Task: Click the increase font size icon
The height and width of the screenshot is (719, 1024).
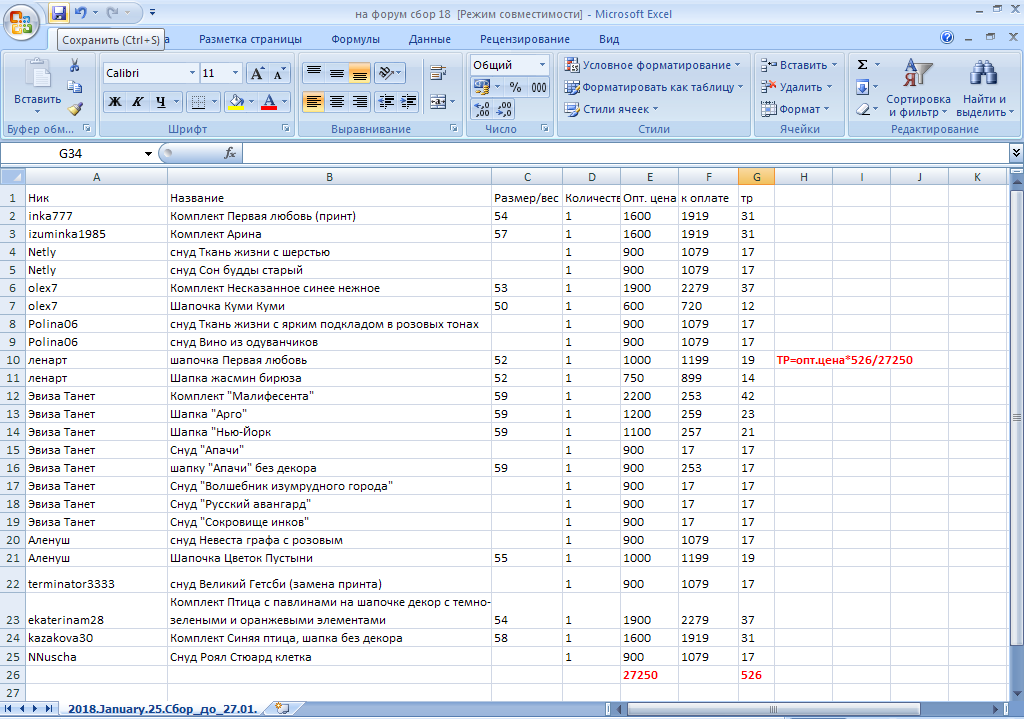Action: click(257, 74)
